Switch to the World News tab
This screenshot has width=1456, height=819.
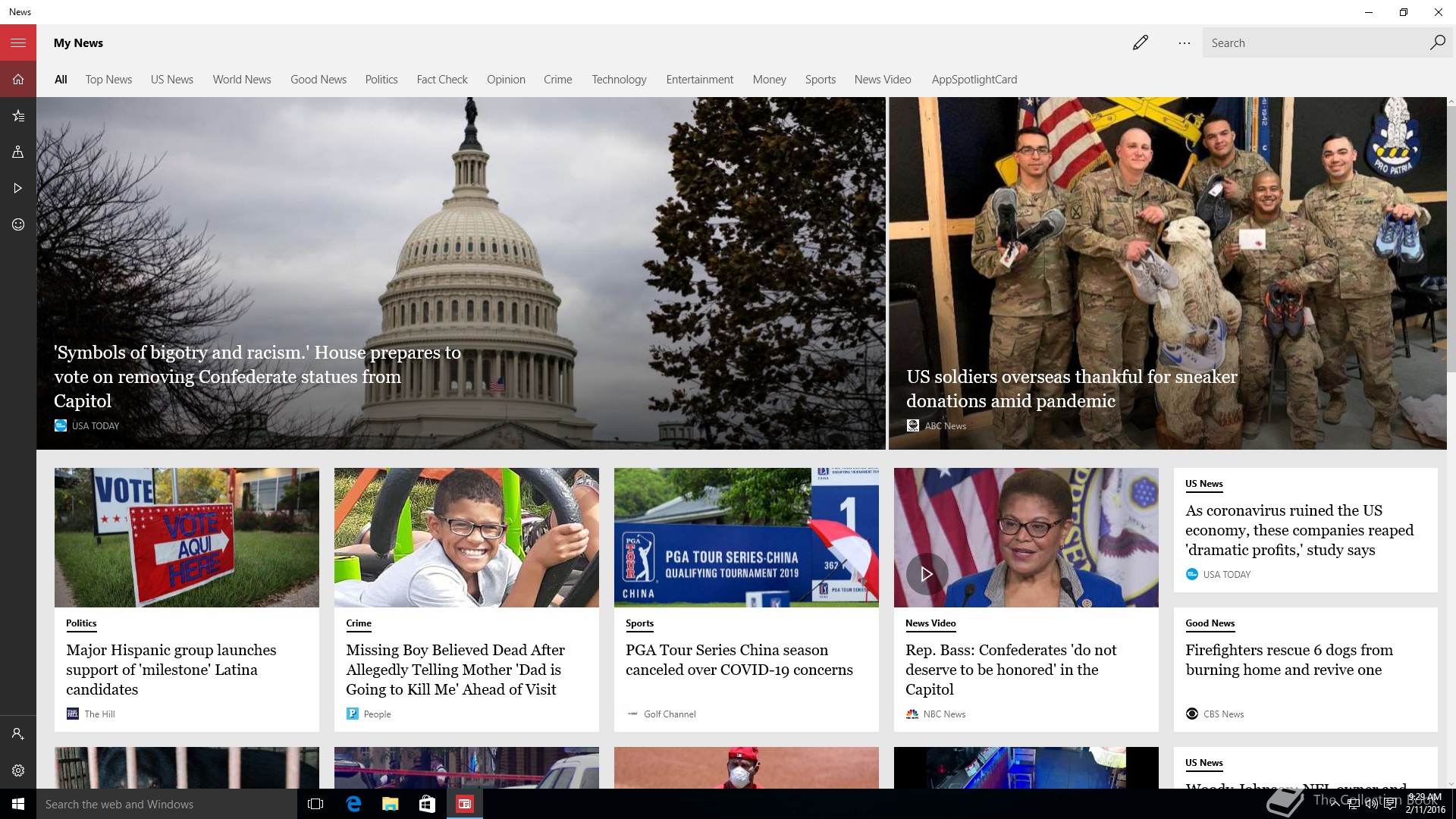(x=242, y=80)
